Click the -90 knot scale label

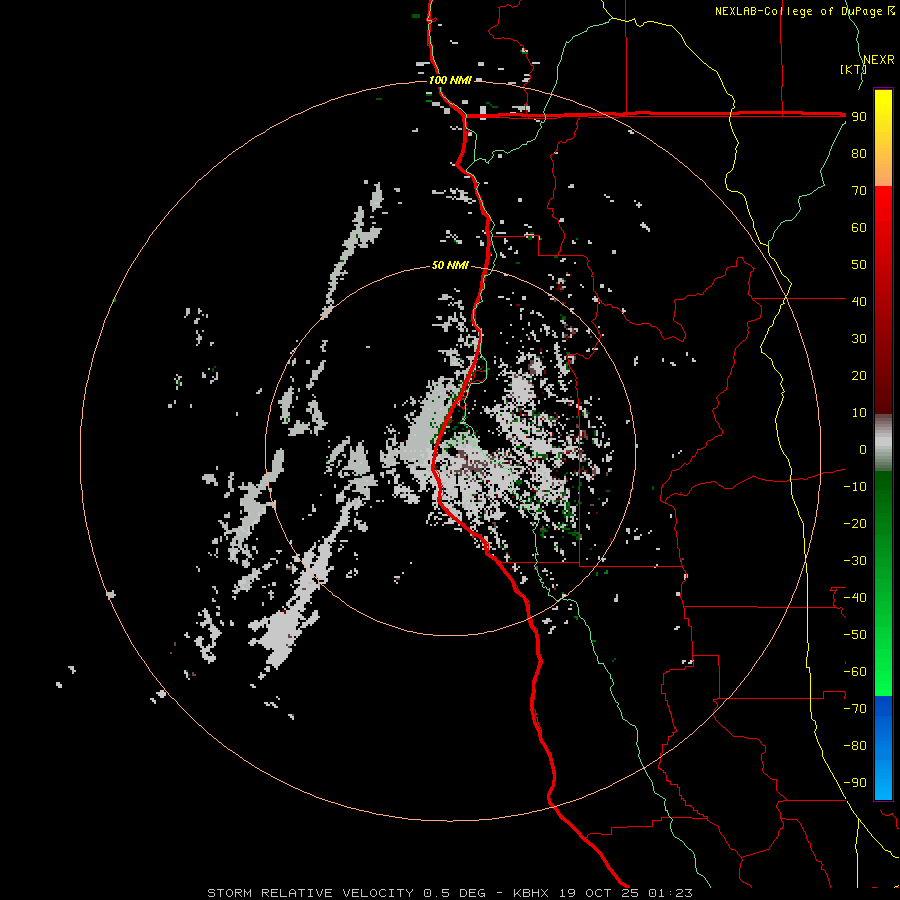coord(855,783)
